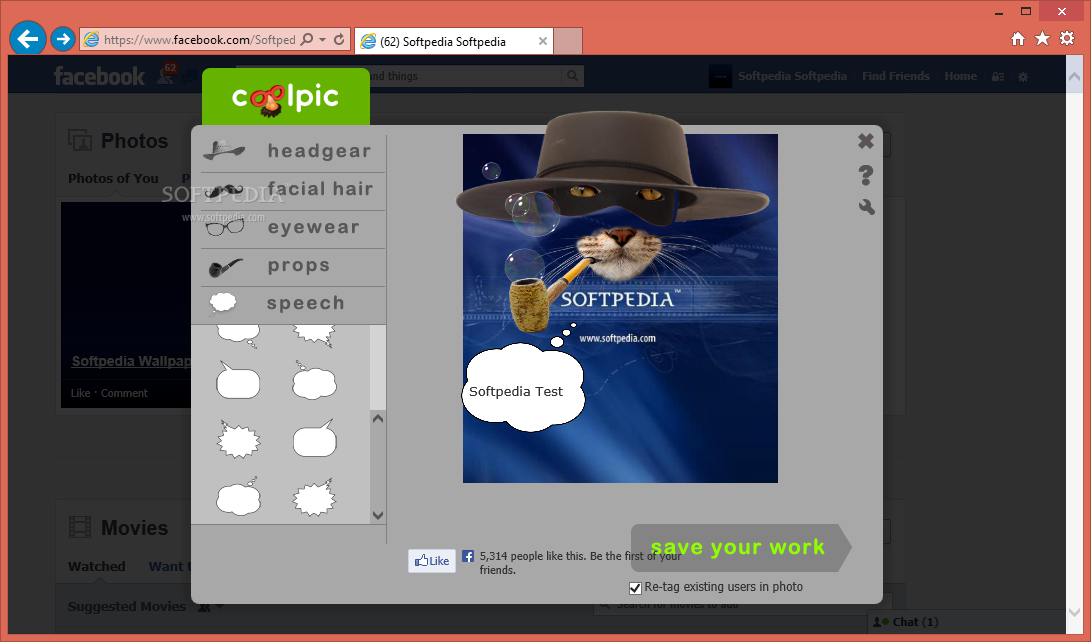Click Comment under Softpedia Wallpaper photo
The image size is (1091, 642).
point(124,393)
